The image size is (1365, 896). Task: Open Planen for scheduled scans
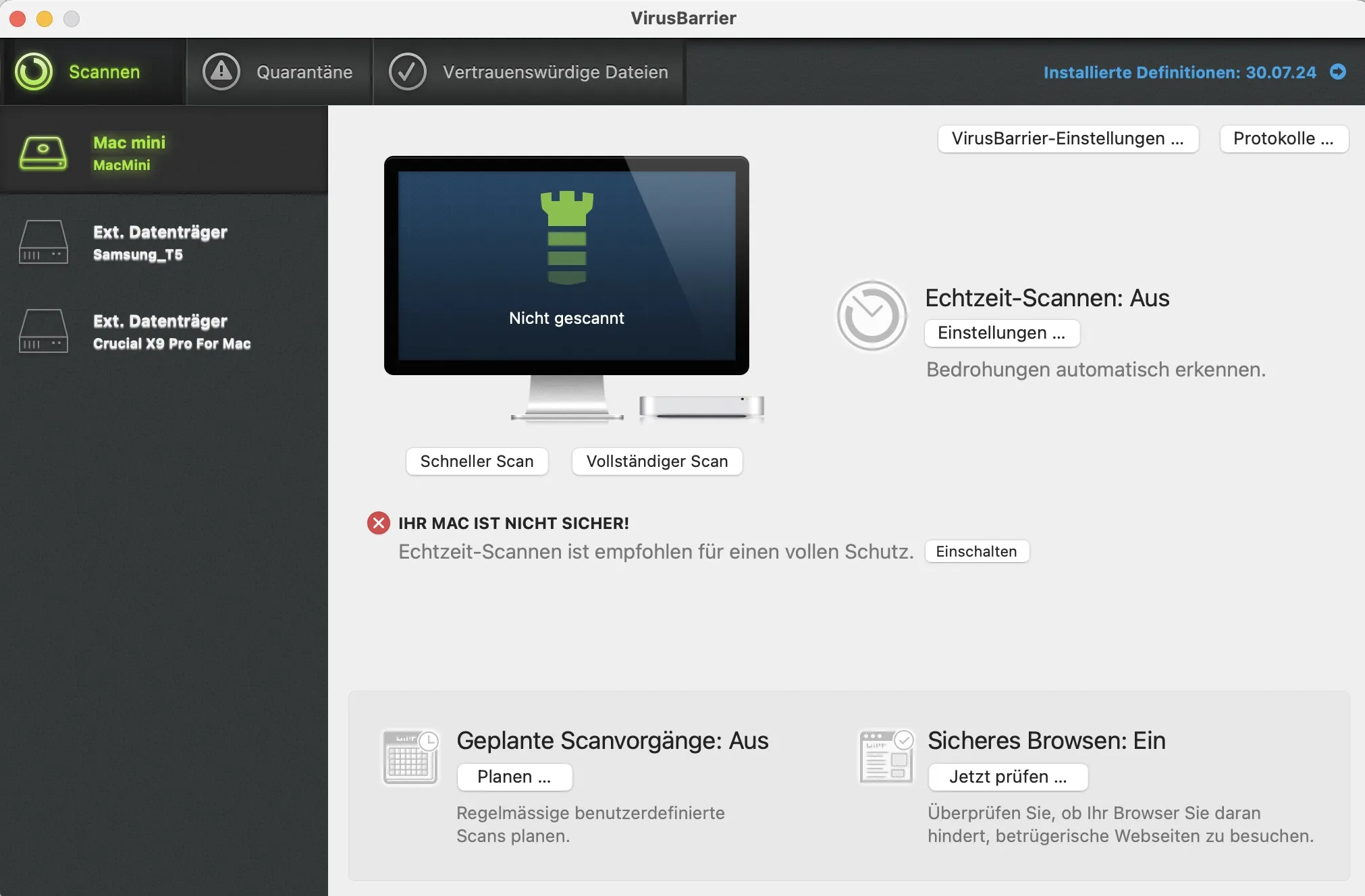pyautogui.click(x=514, y=777)
